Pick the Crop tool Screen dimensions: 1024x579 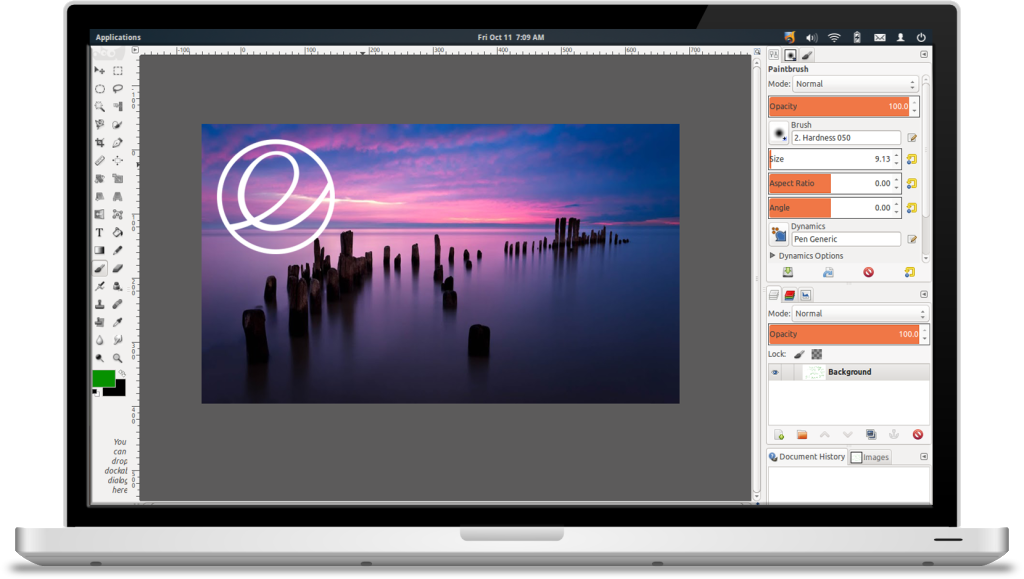tap(100, 142)
